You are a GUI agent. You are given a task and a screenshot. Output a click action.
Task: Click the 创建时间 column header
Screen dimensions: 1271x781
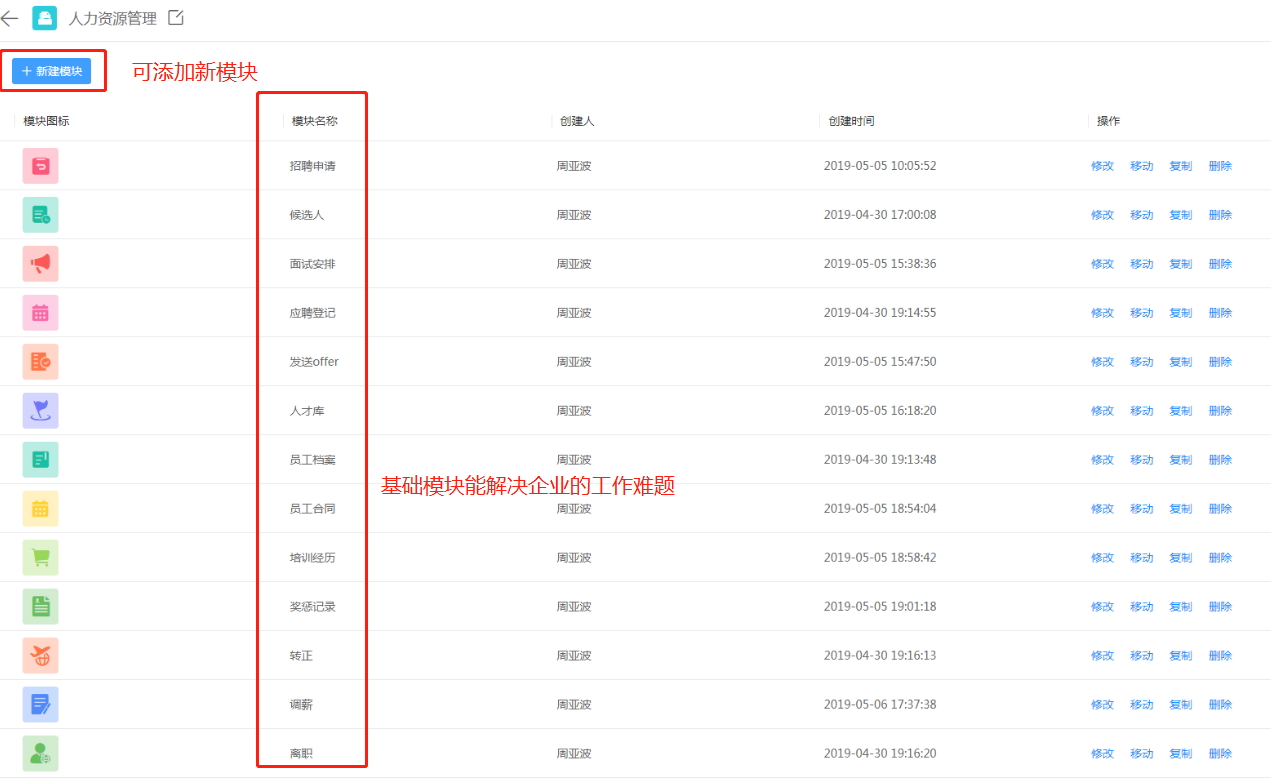point(851,121)
